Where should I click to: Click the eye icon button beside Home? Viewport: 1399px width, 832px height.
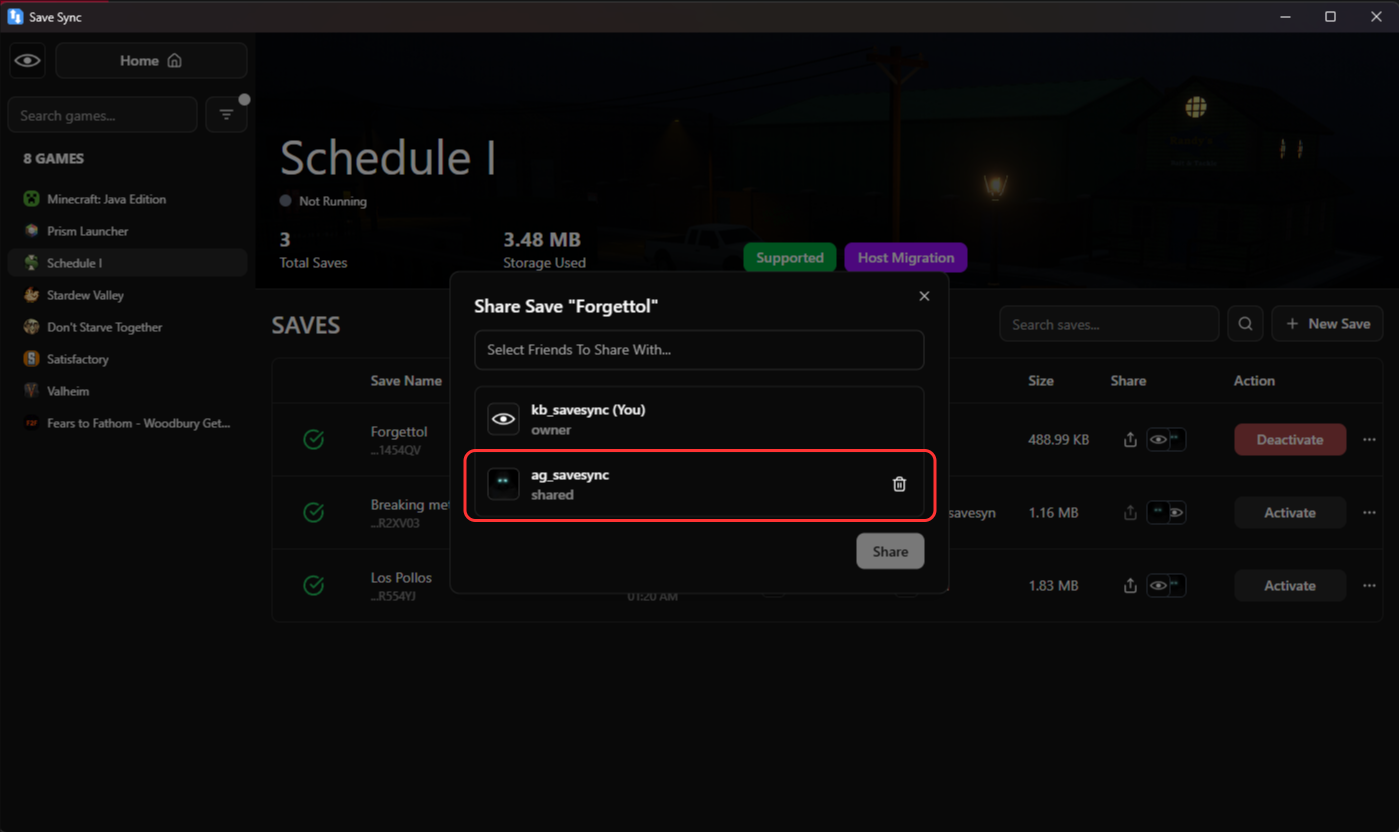pyautogui.click(x=28, y=61)
